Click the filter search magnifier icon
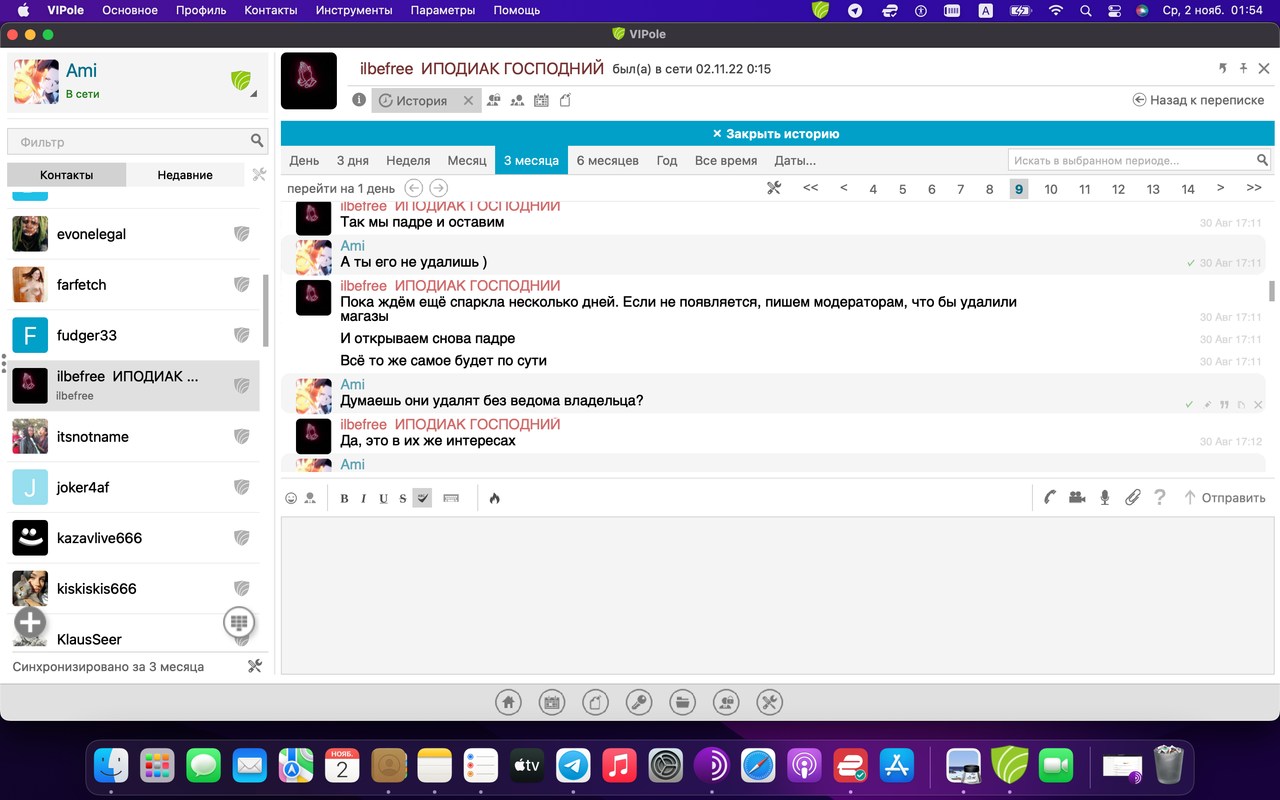This screenshot has height=800, width=1280. coord(257,141)
